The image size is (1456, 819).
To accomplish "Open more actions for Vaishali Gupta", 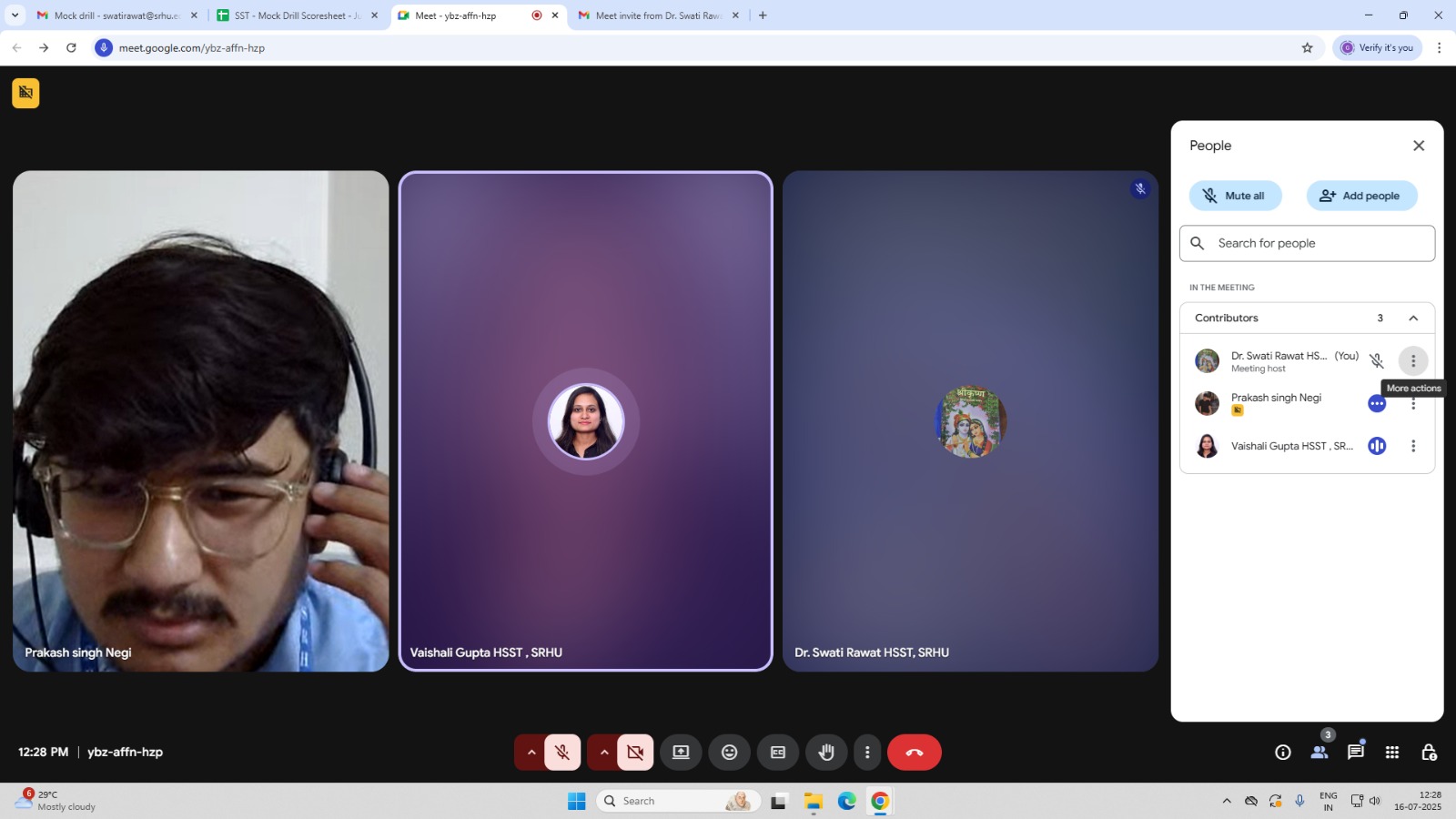I will point(1413,446).
